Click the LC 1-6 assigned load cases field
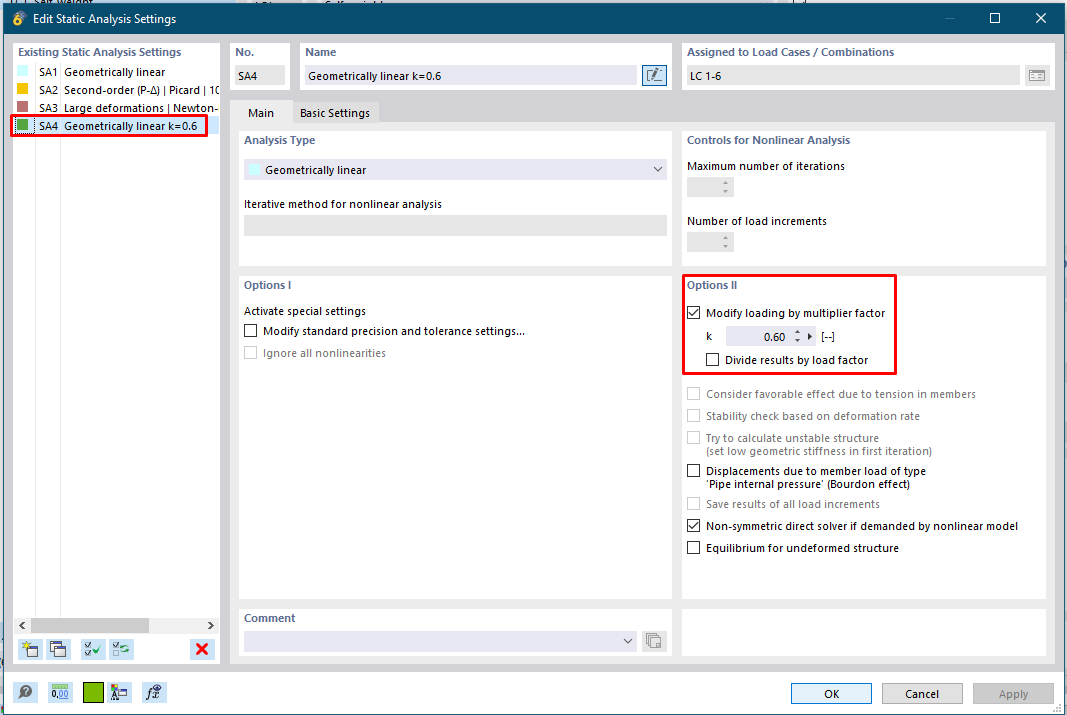This screenshot has height=715, width=1067. (853, 76)
